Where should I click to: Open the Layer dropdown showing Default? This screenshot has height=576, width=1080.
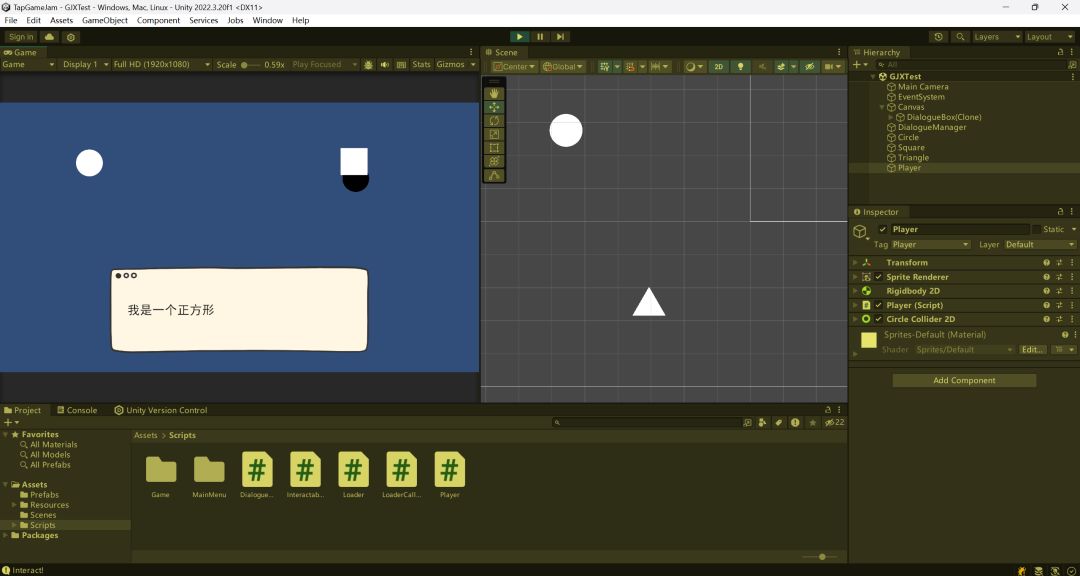[x=1039, y=244]
